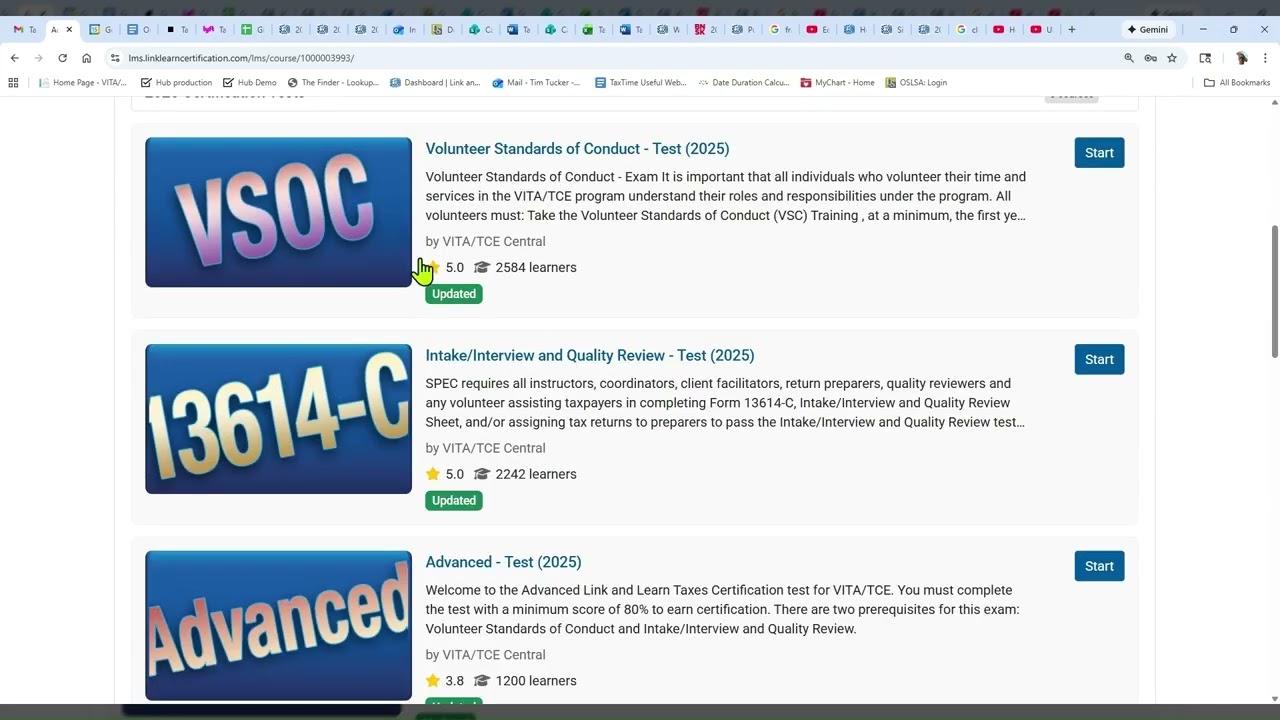1280x720 pixels.
Task: Open the apps grid in bookmarks bar
Action: 13,83
